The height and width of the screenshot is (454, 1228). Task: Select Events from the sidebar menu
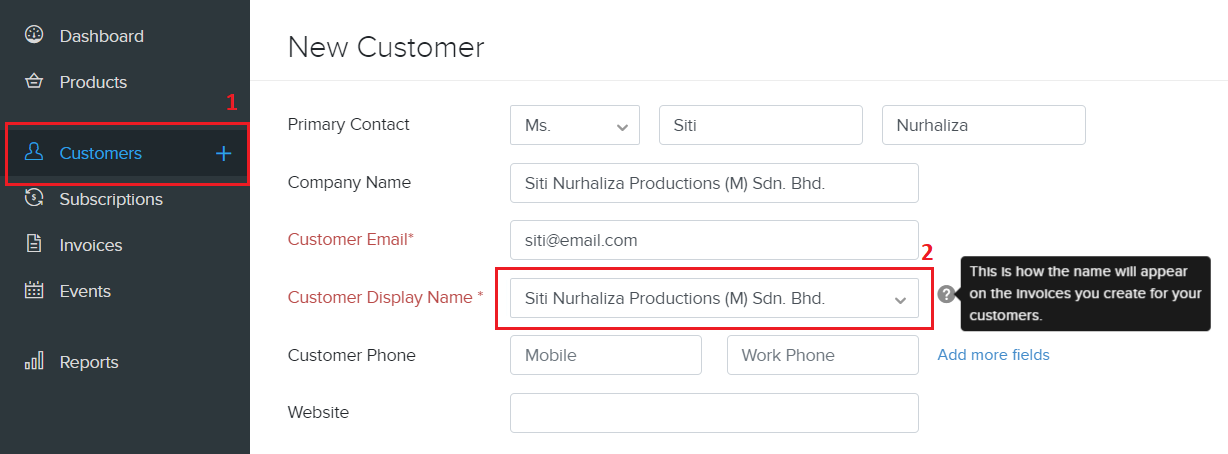tap(85, 291)
